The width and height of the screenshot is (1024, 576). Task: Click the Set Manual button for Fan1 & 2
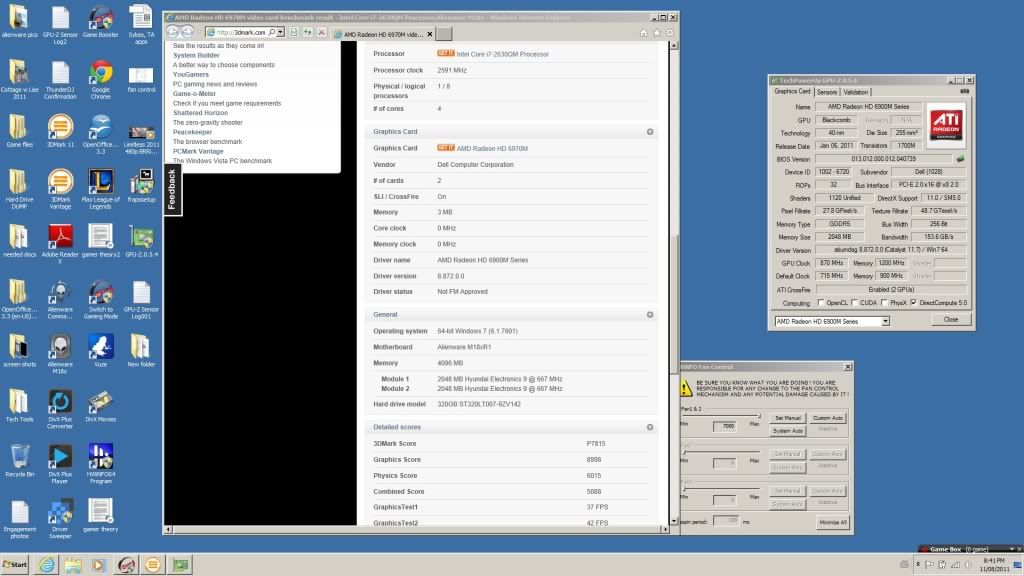point(788,418)
